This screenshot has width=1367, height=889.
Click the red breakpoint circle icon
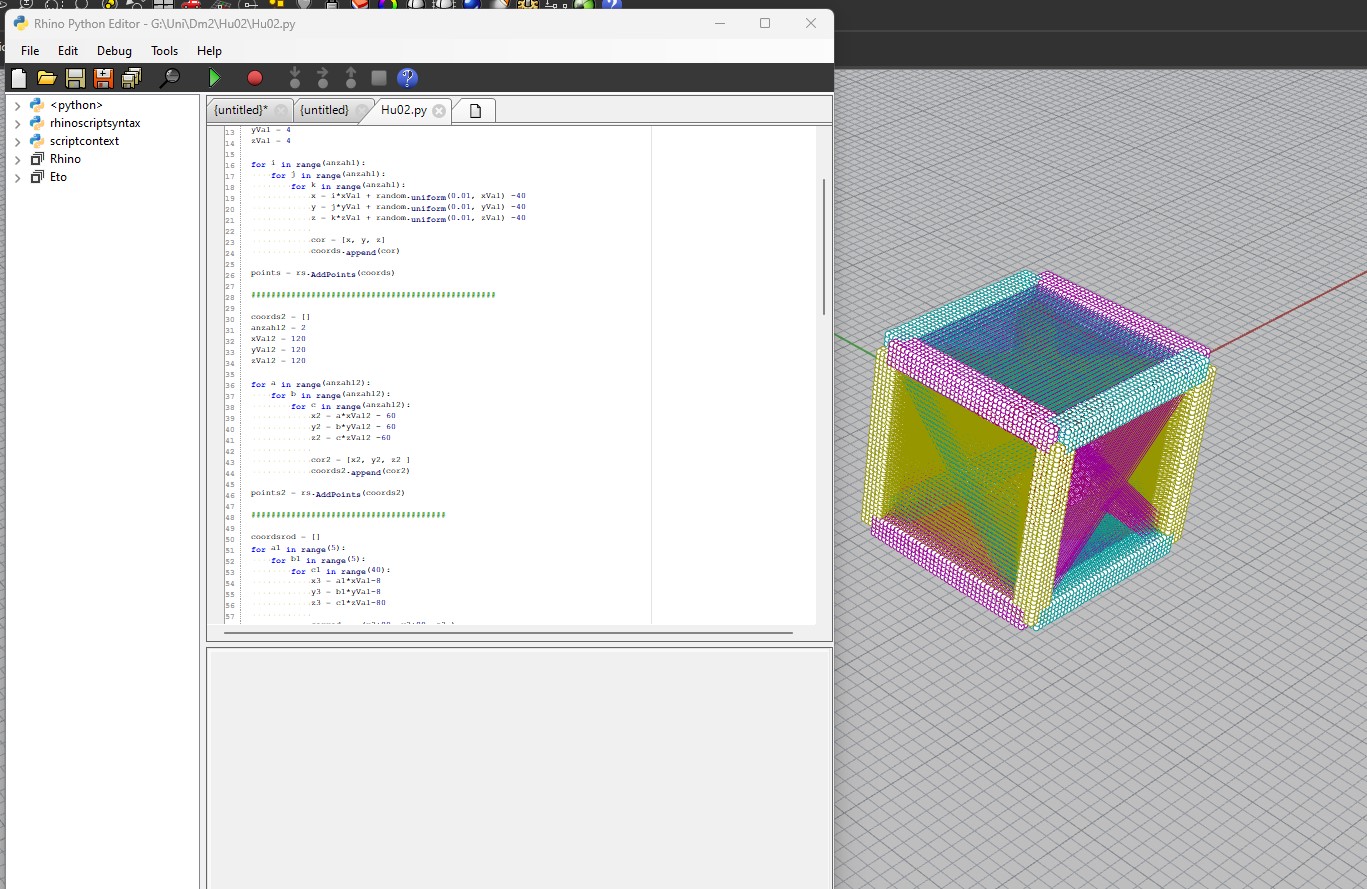click(x=254, y=77)
